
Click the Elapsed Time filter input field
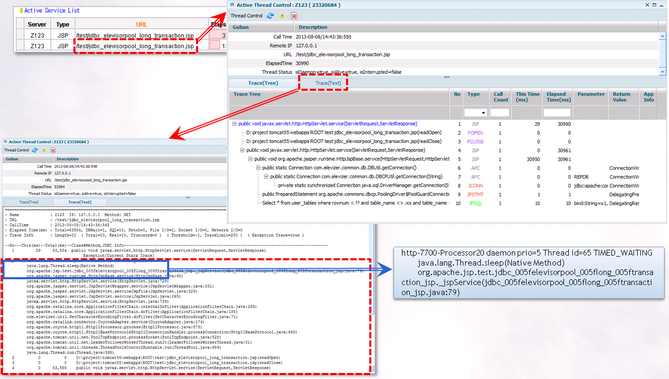pos(557,113)
